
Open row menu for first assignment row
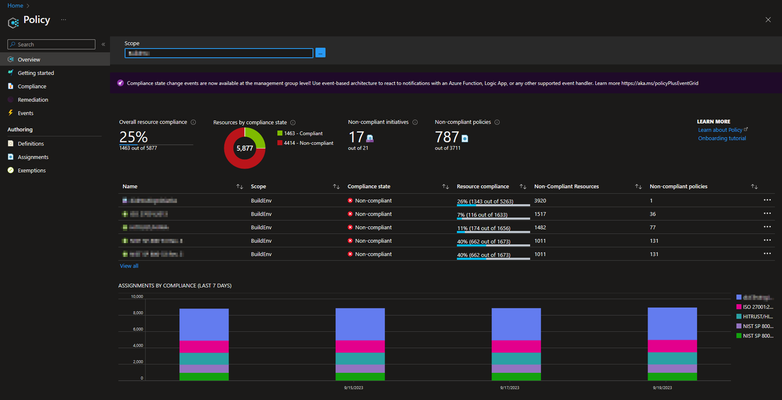point(767,200)
